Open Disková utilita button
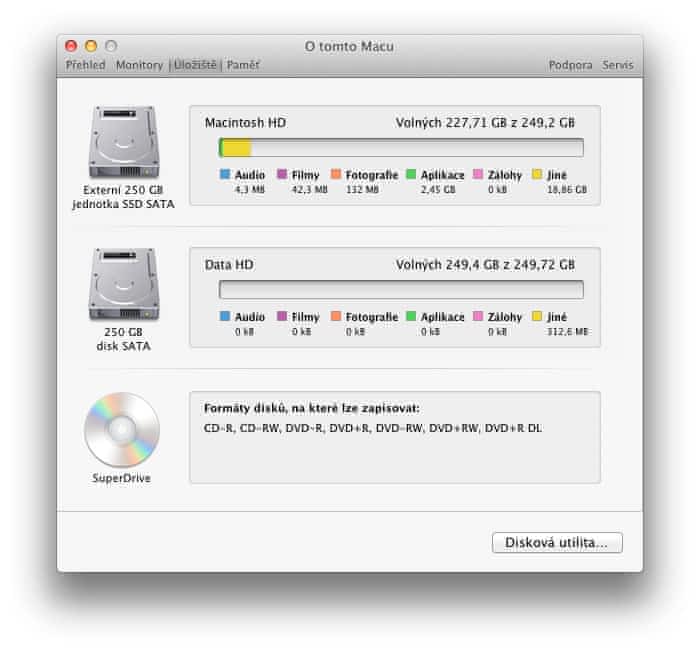Screen dimensions: 700x651 point(557,542)
